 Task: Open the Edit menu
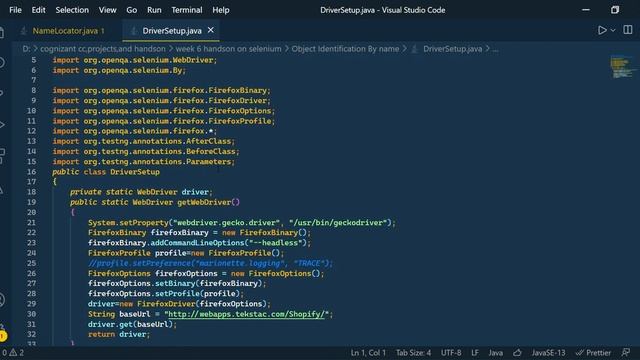(38, 10)
